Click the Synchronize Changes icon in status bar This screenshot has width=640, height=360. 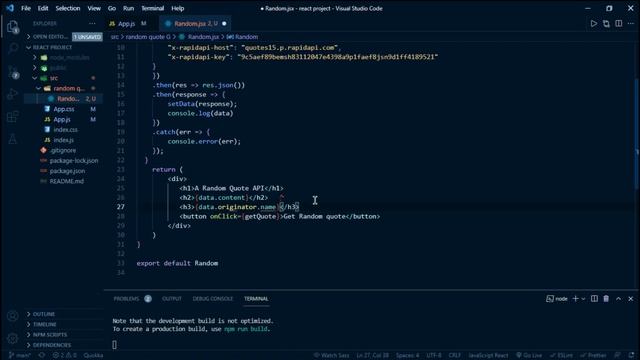(42, 356)
